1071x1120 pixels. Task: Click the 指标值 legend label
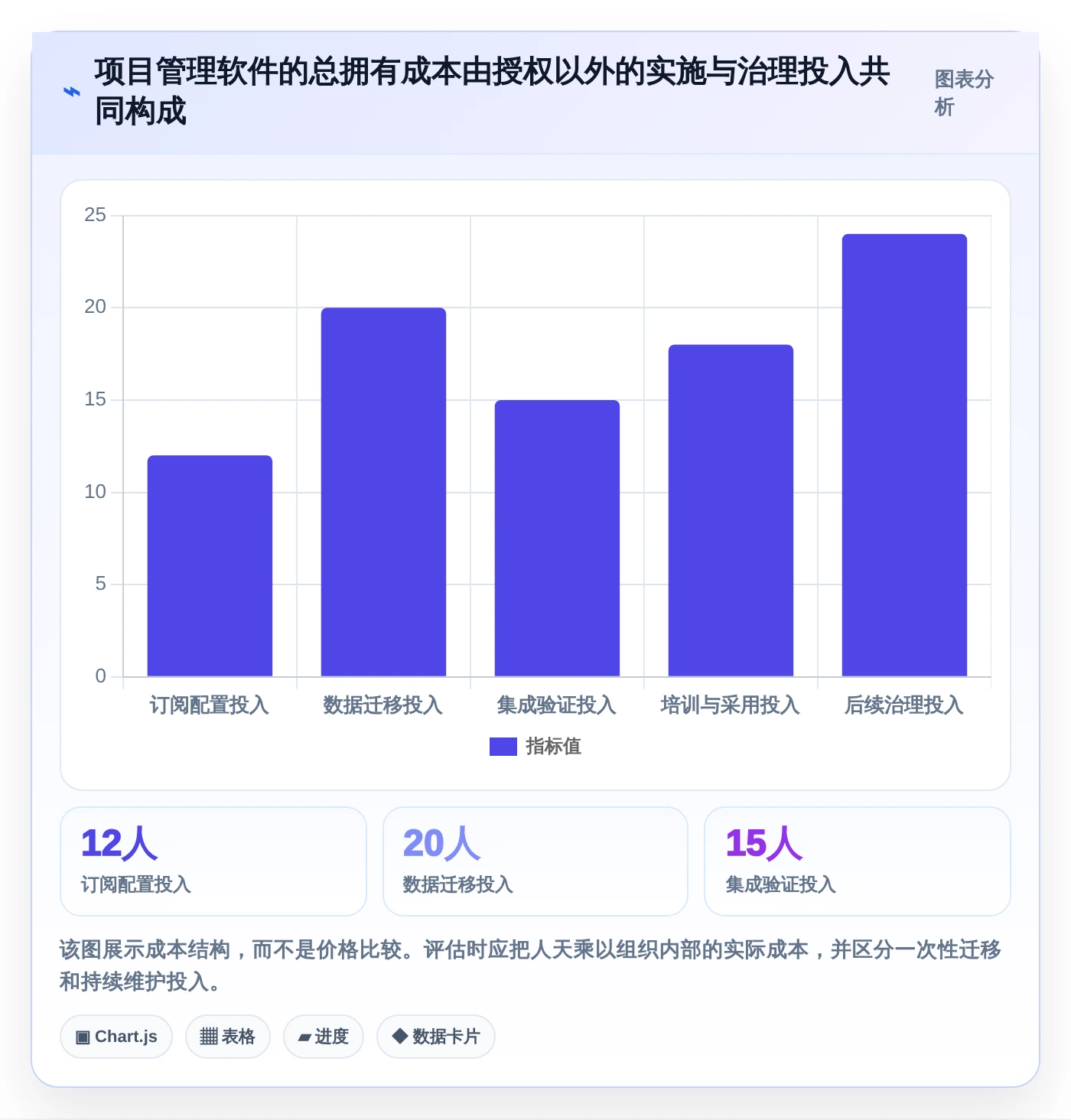pyautogui.click(x=553, y=747)
